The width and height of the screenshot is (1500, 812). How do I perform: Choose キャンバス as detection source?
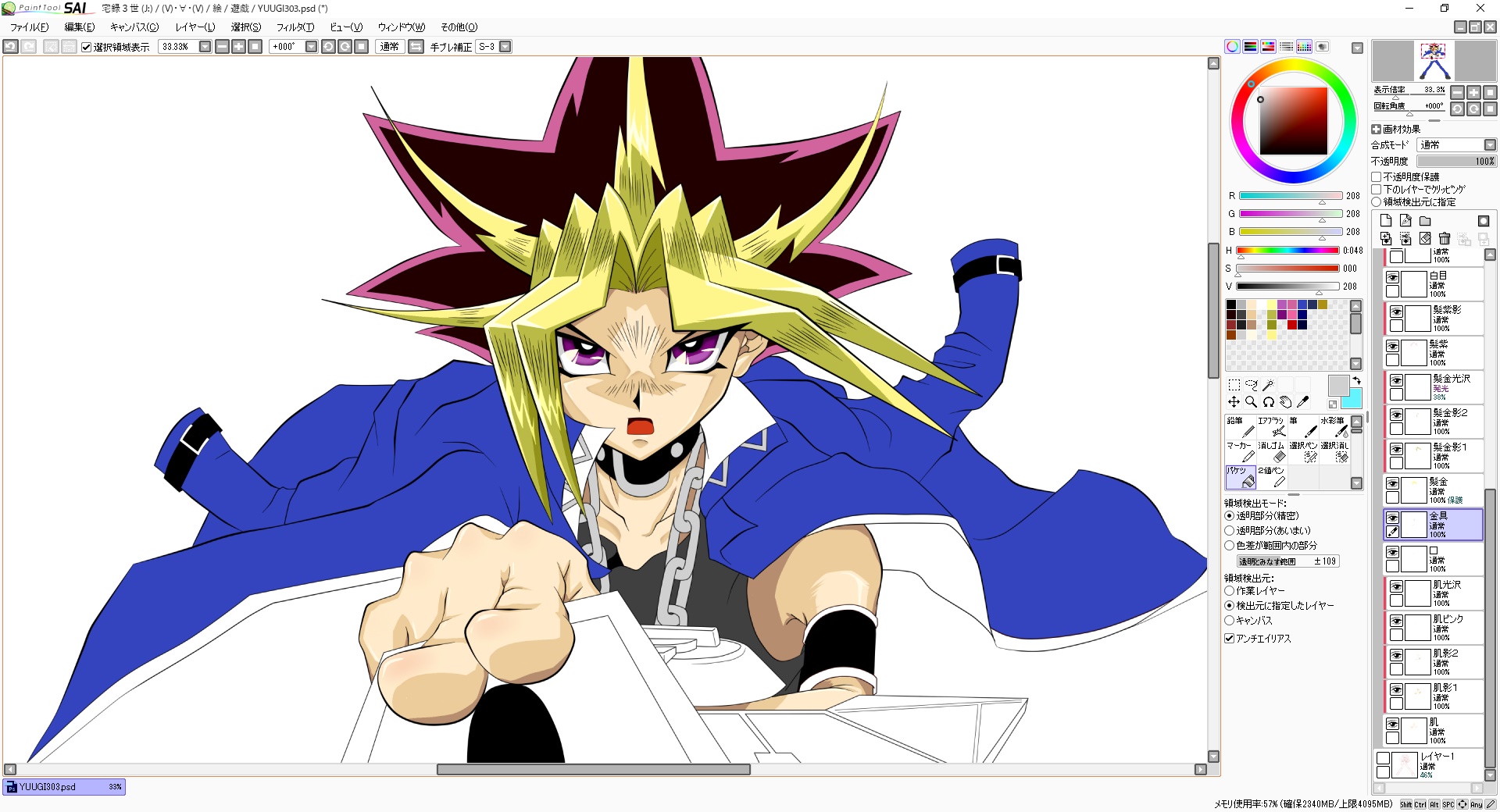(1229, 621)
